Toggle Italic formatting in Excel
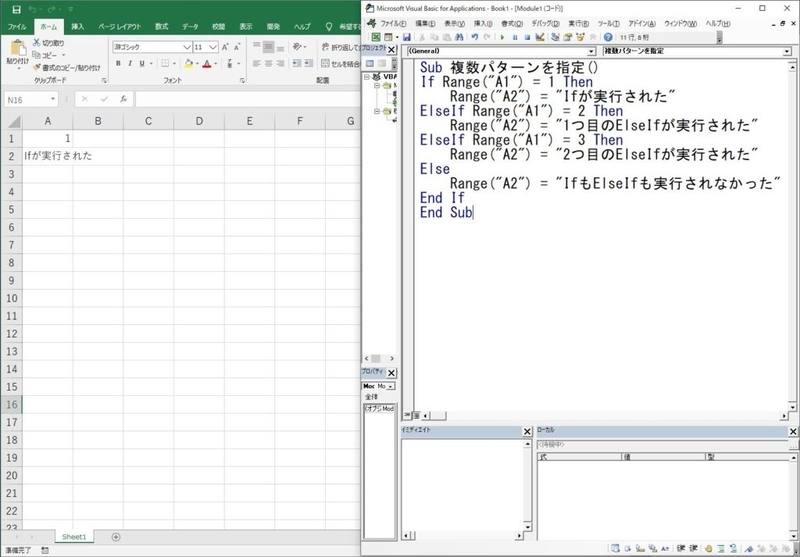The width and height of the screenshot is (800, 557). tap(130, 64)
